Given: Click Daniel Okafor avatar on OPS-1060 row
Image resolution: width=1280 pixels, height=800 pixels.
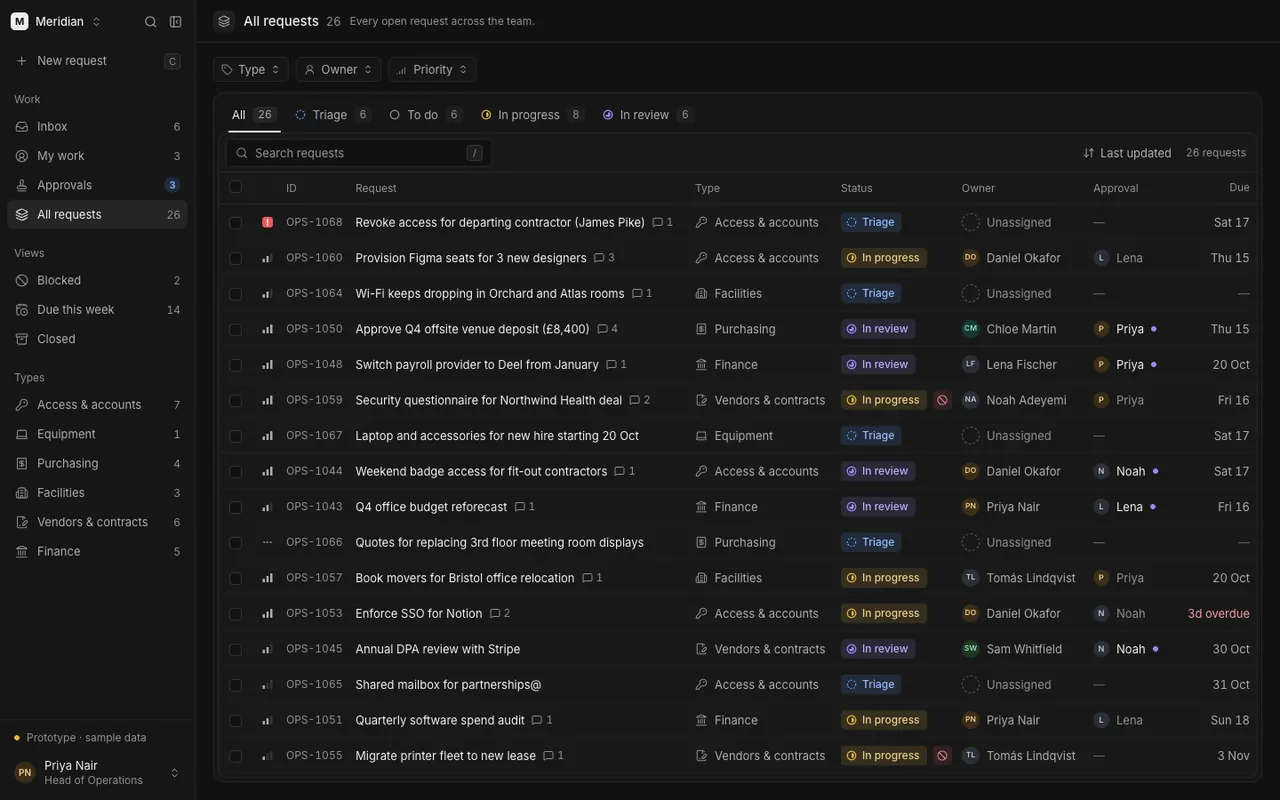Looking at the screenshot, I should click(970, 258).
